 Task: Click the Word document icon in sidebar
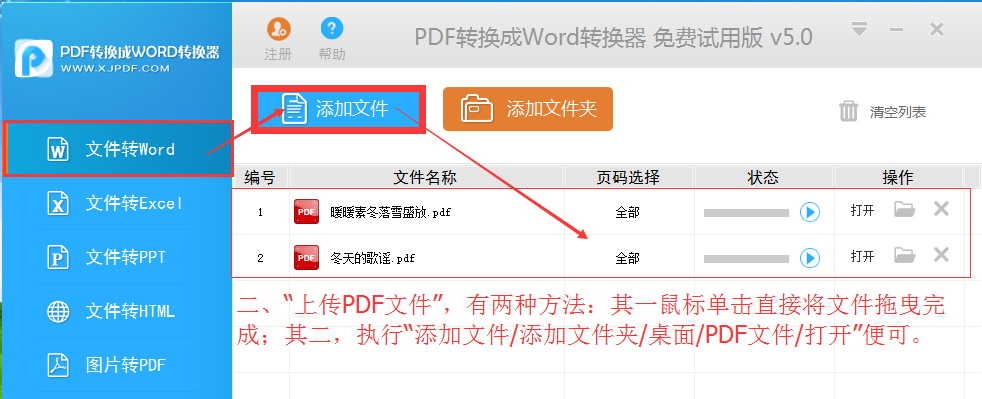coord(58,150)
